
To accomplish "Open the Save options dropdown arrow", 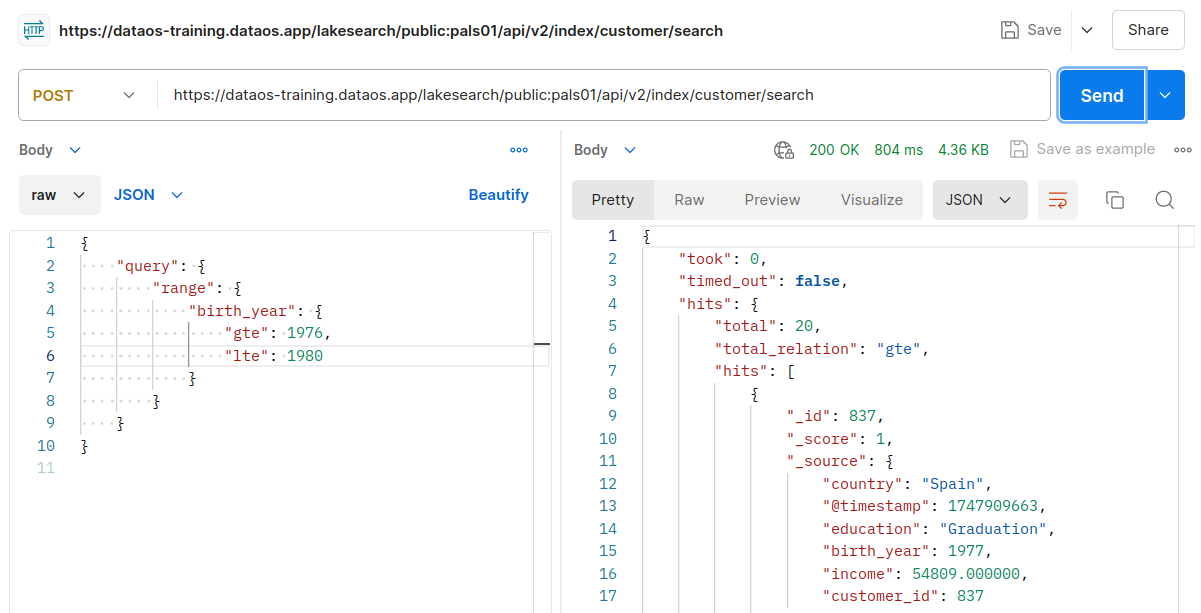I will [1086, 30].
